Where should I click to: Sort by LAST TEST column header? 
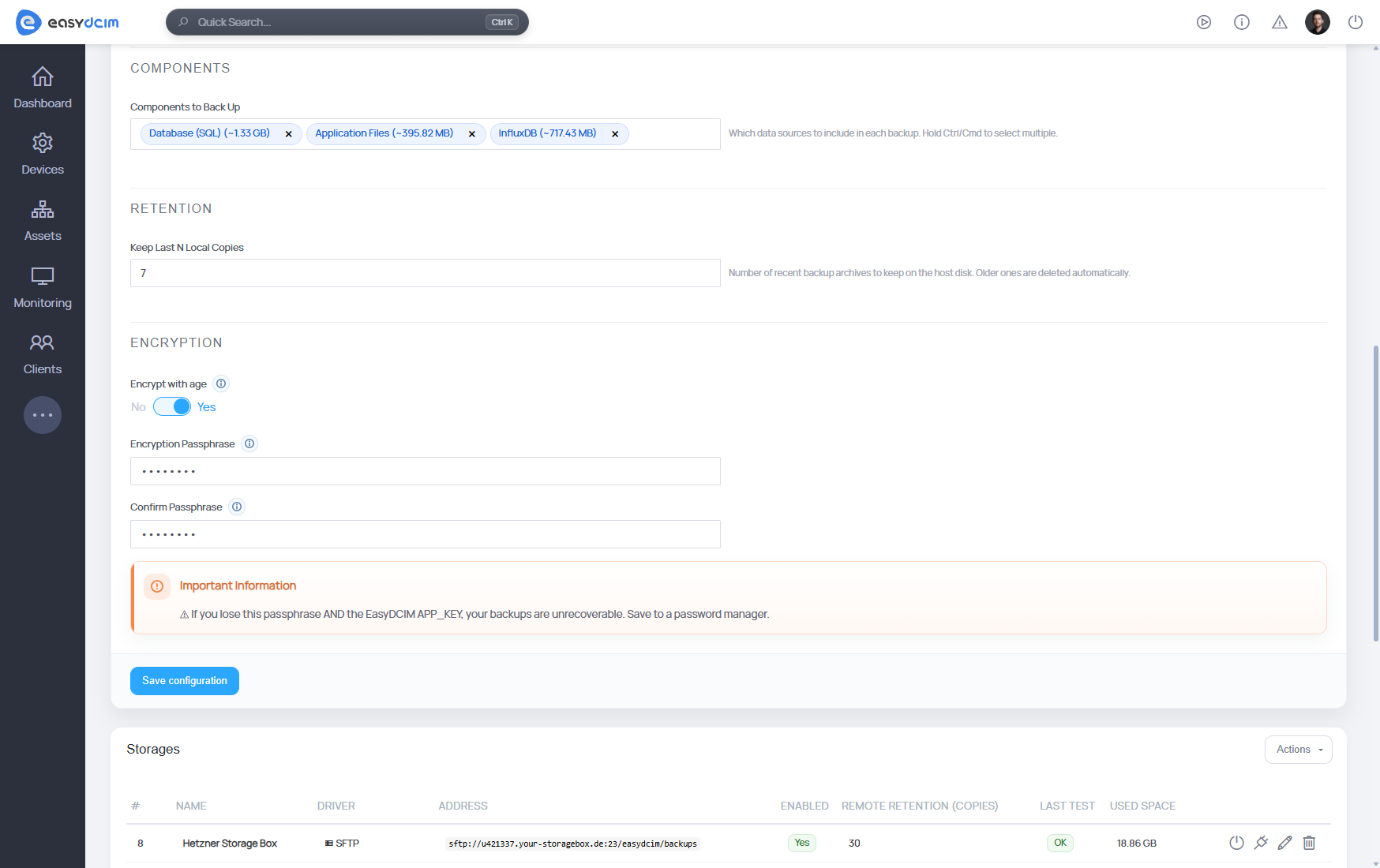1067,806
